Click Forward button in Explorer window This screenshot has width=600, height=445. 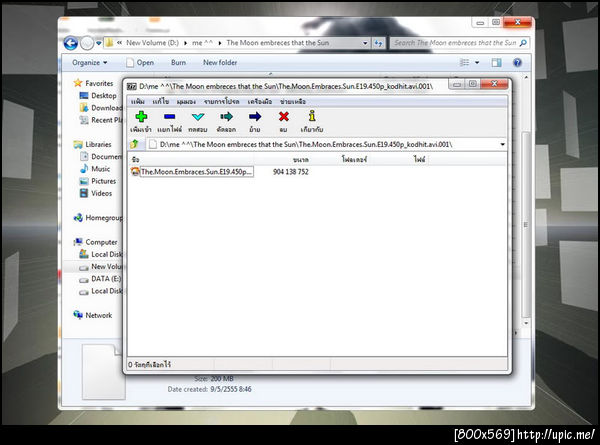pyautogui.click(x=87, y=43)
